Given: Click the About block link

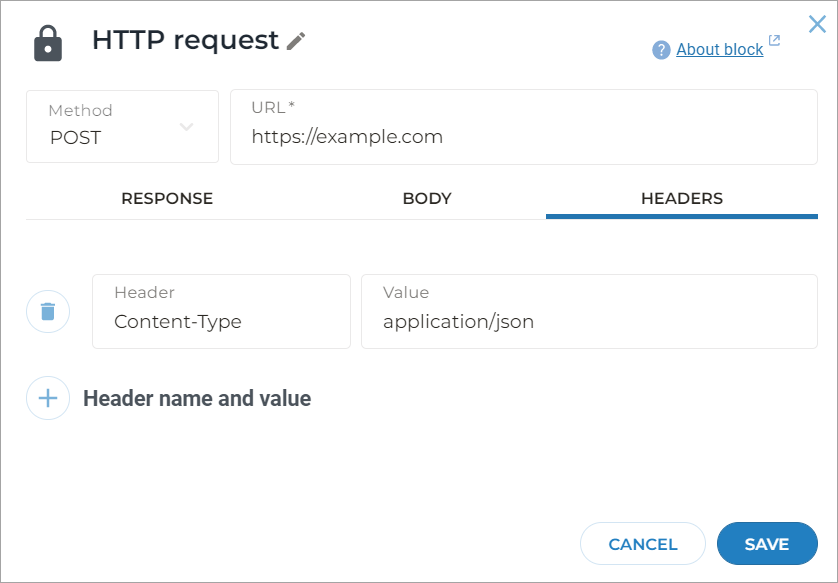Looking at the screenshot, I should tap(720, 49).
